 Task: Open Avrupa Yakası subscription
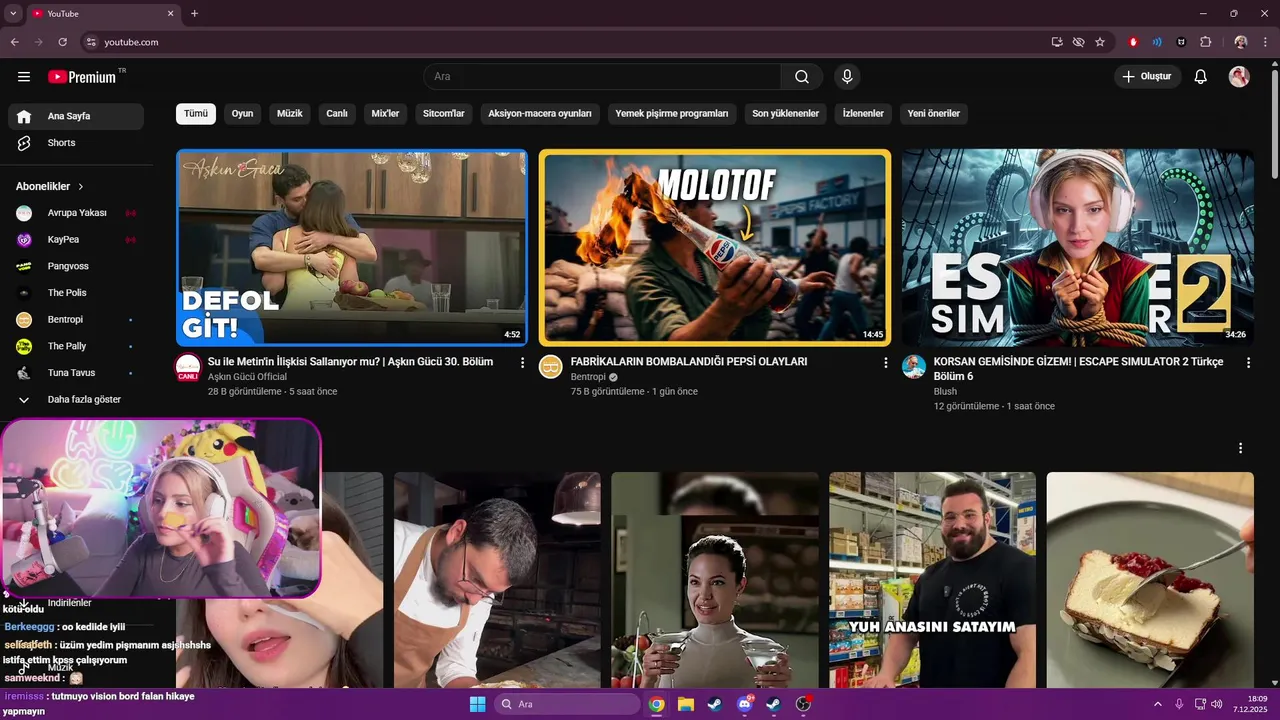[76, 213]
